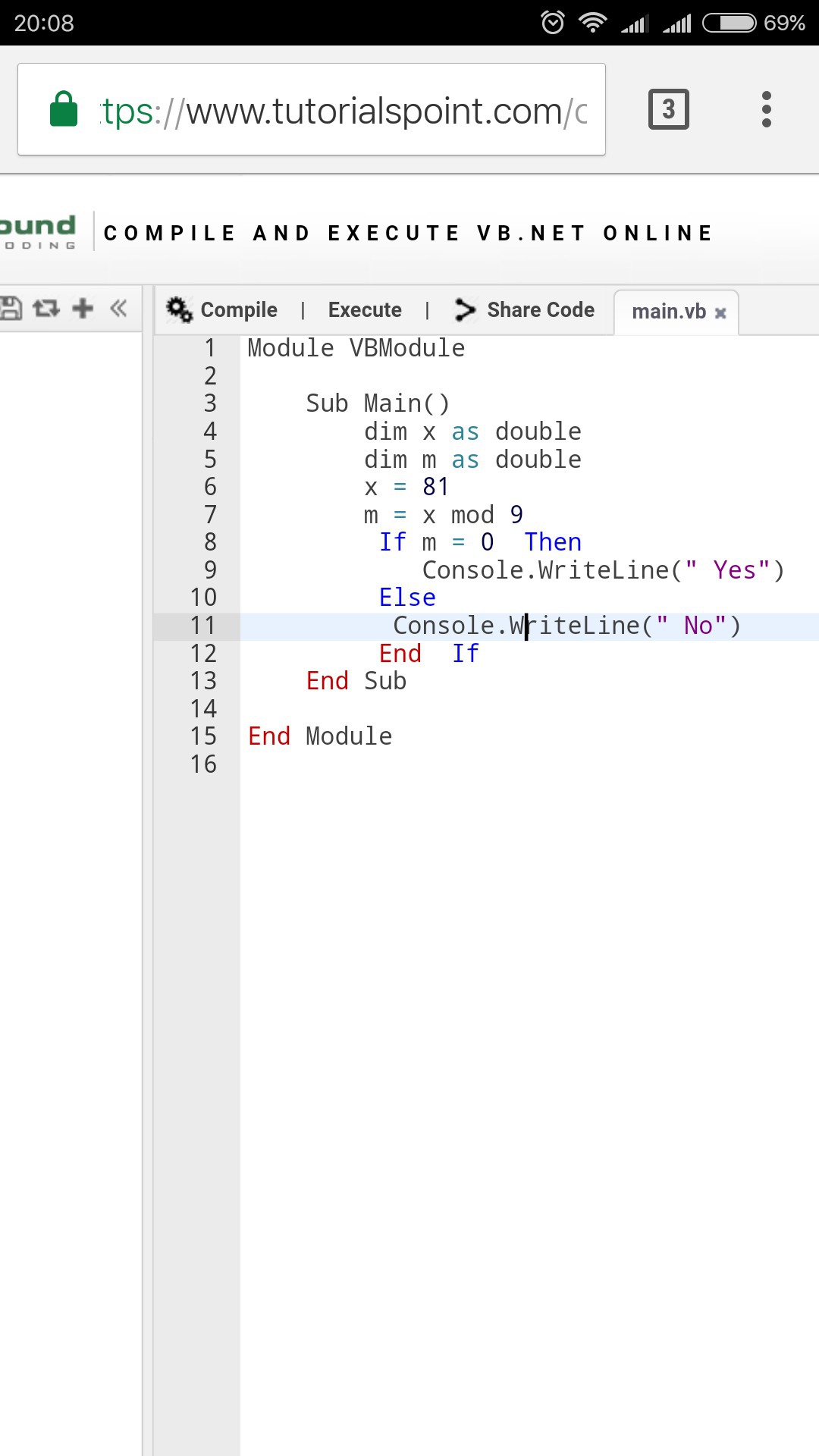Click 'x = 81' code line
The image size is (819, 1456).
click(406, 487)
